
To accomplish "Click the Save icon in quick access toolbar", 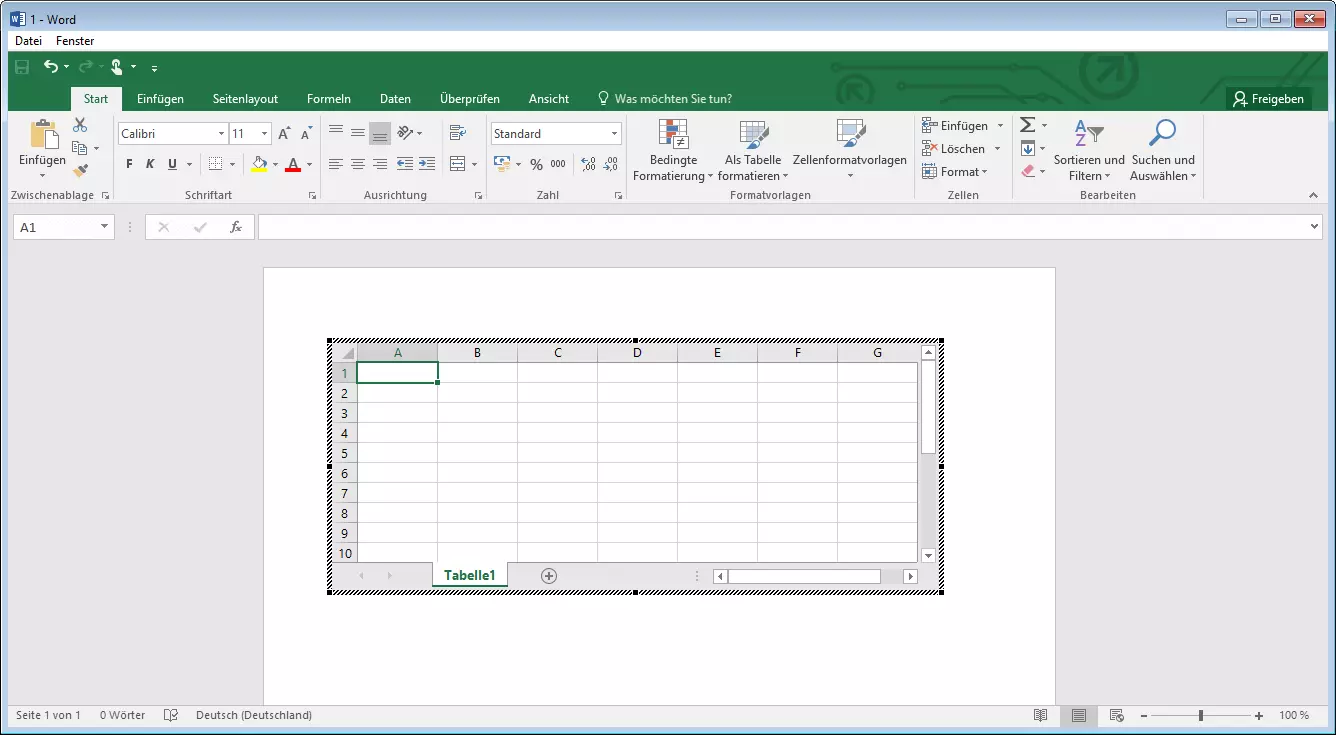I will coord(22,67).
